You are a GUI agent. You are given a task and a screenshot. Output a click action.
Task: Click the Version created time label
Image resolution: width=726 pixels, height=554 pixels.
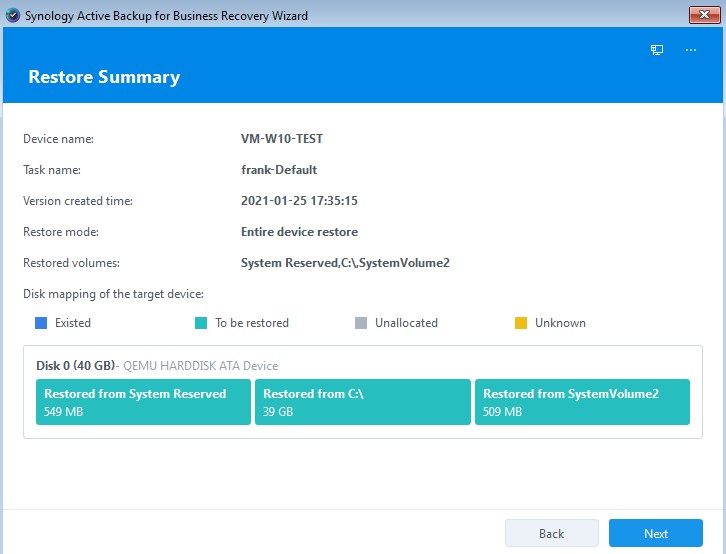(78, 201)
